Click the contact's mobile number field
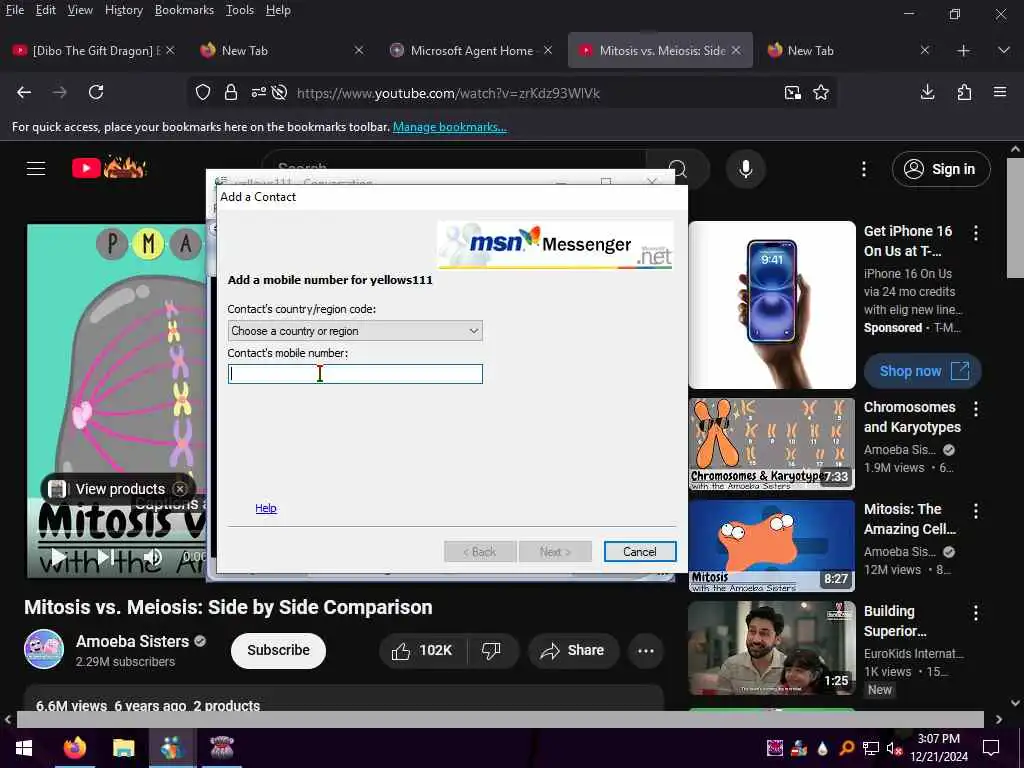Viewport: 1024px width, 768px height. (355, 374)
